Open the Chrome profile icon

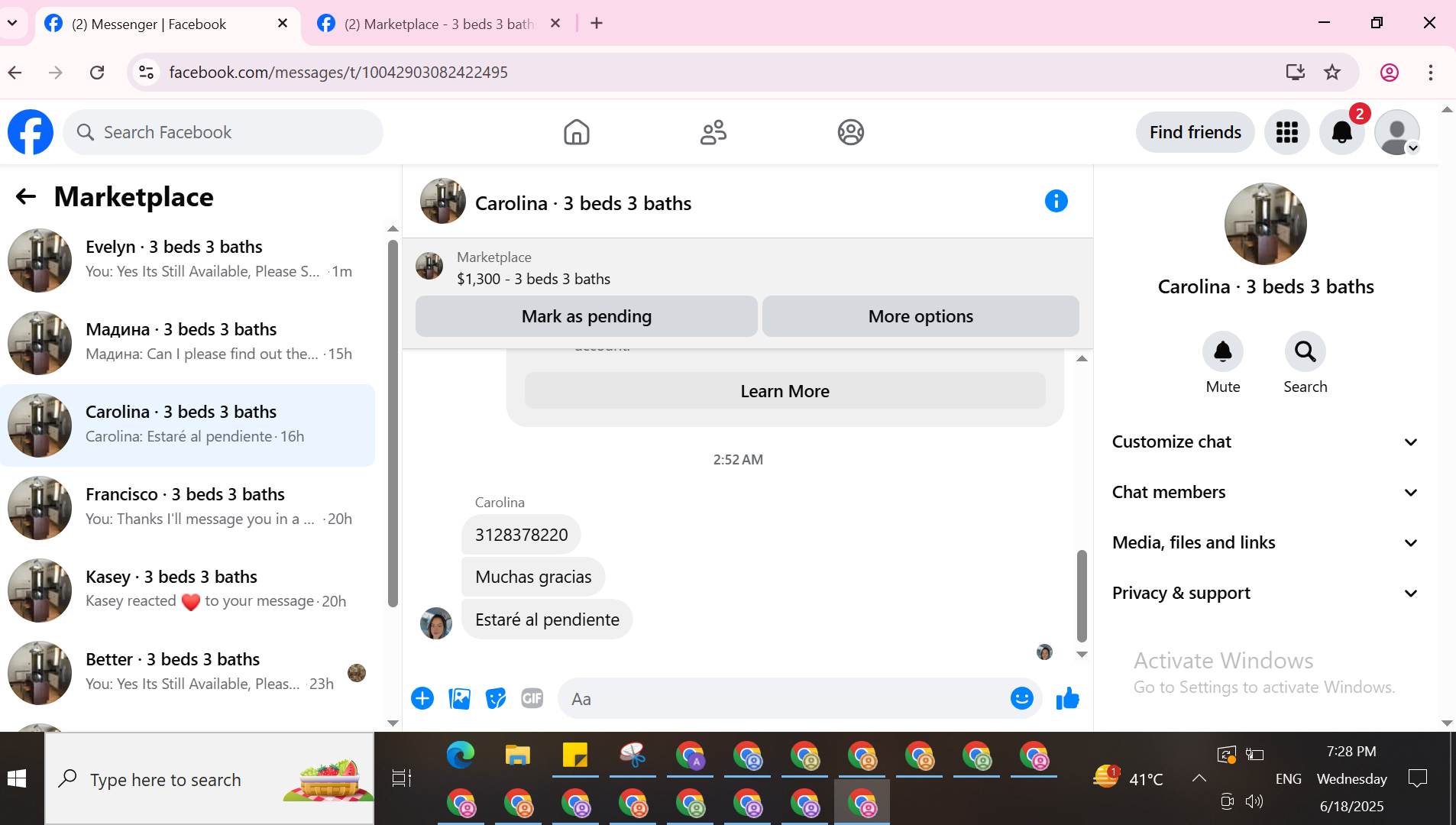coord(1390,73)
